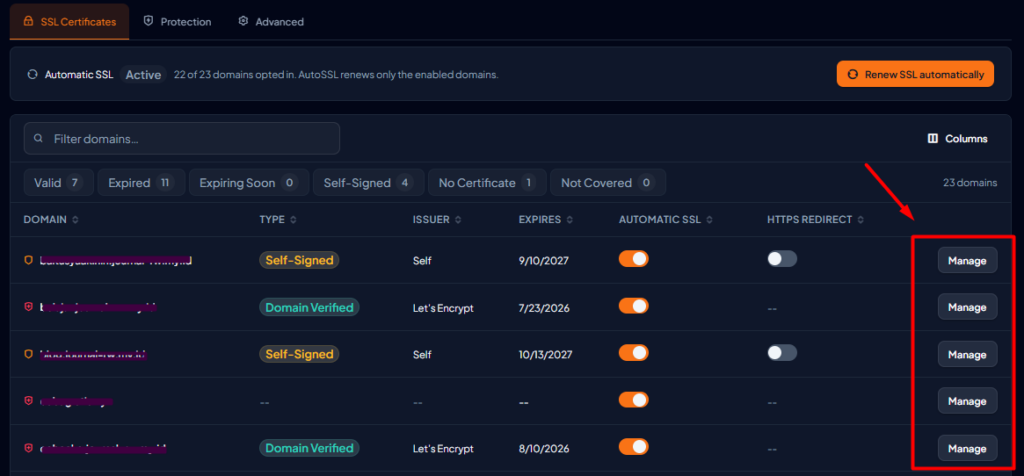Click the magnifier icon in Filter domains
This screenshot has width=1024, height=476.
coord(39,138)
